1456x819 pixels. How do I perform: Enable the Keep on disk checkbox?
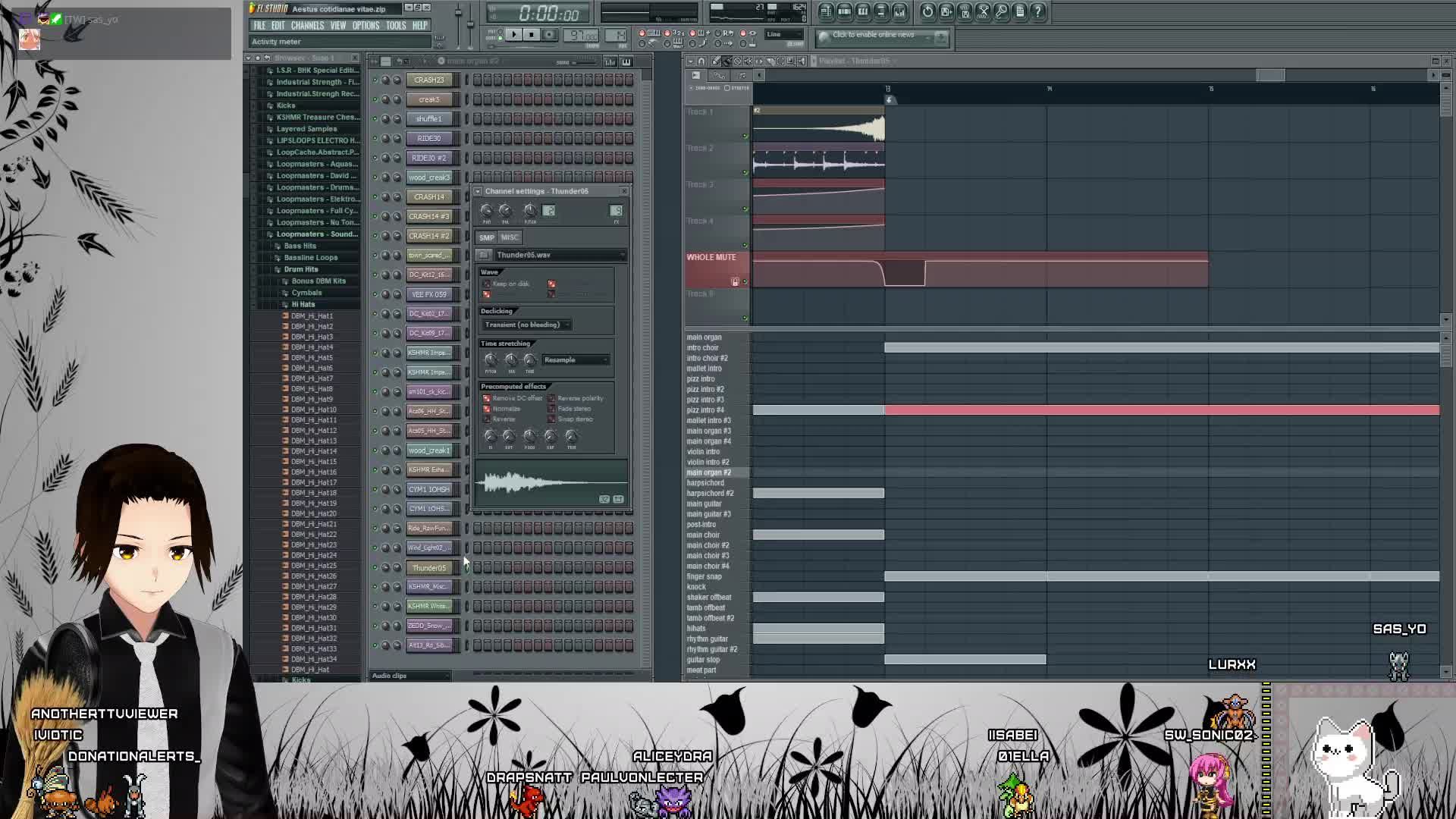(486, 283)
